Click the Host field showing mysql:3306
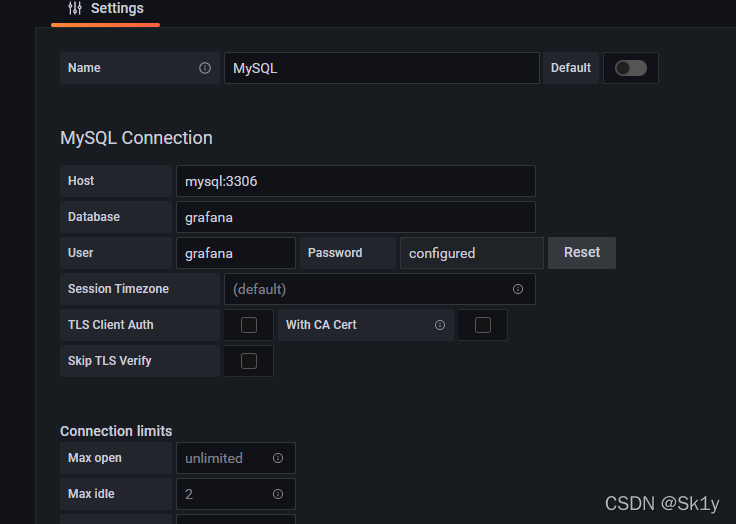This screenshot has width=736, height=524. coord(355,181)
